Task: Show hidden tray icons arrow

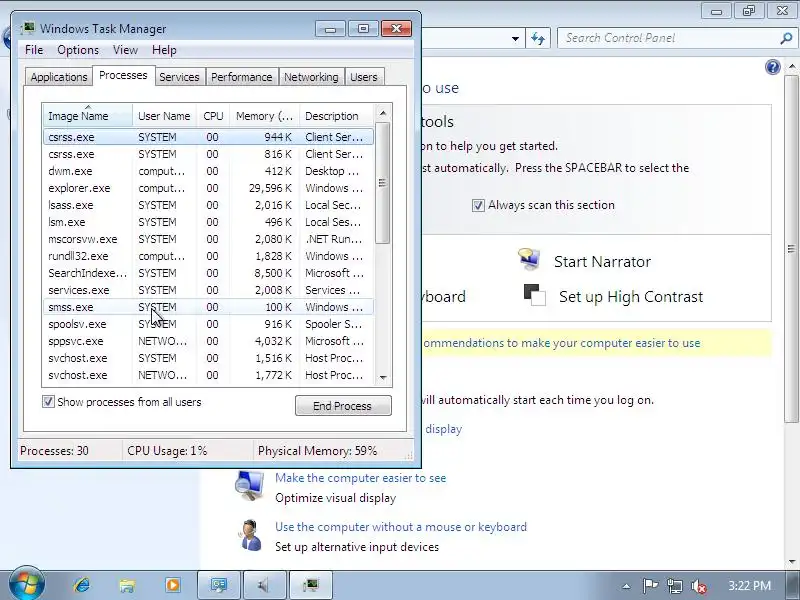Action: tap(627, 586)
